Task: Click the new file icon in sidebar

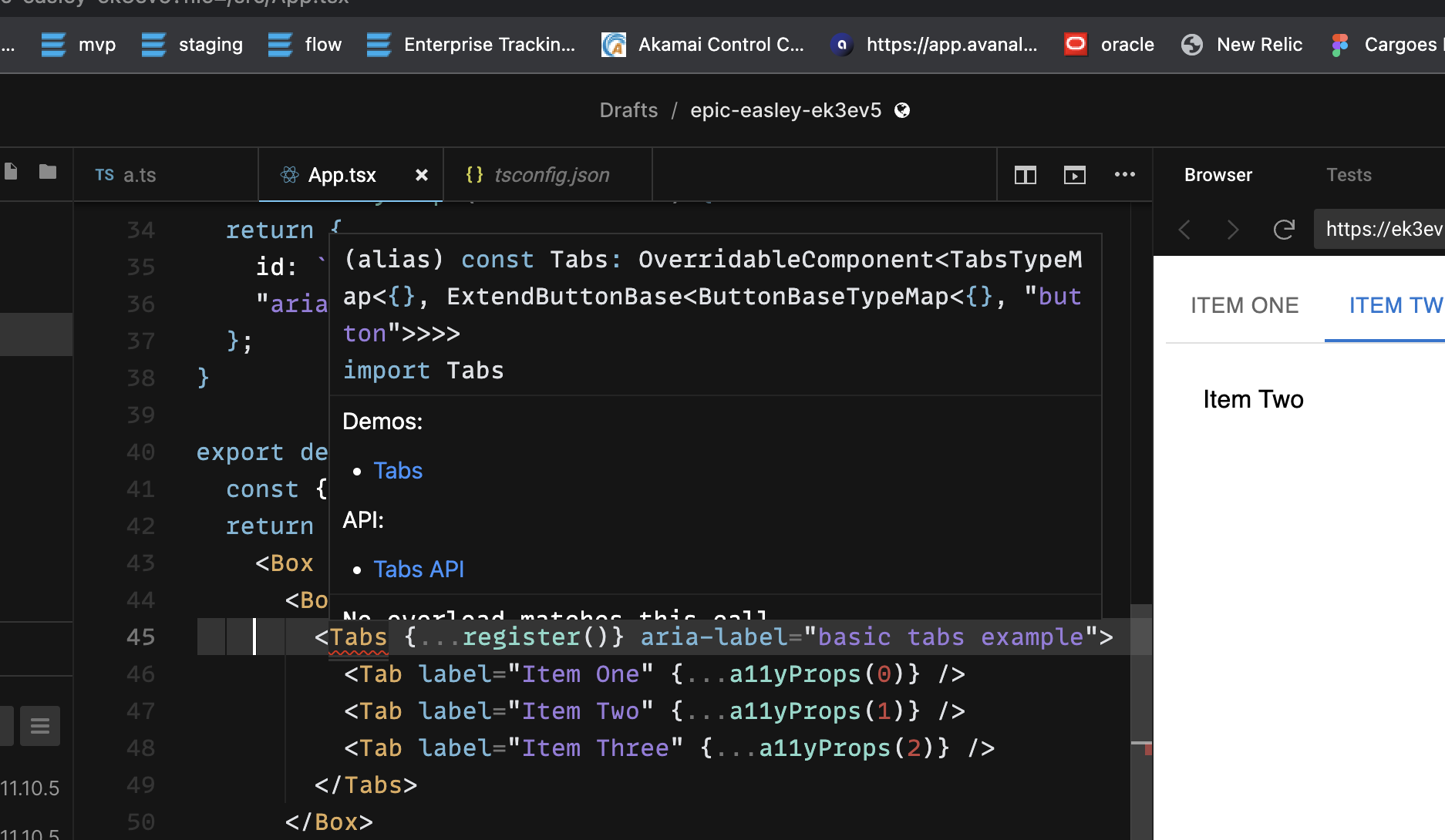Action: [x=11, y=171]
